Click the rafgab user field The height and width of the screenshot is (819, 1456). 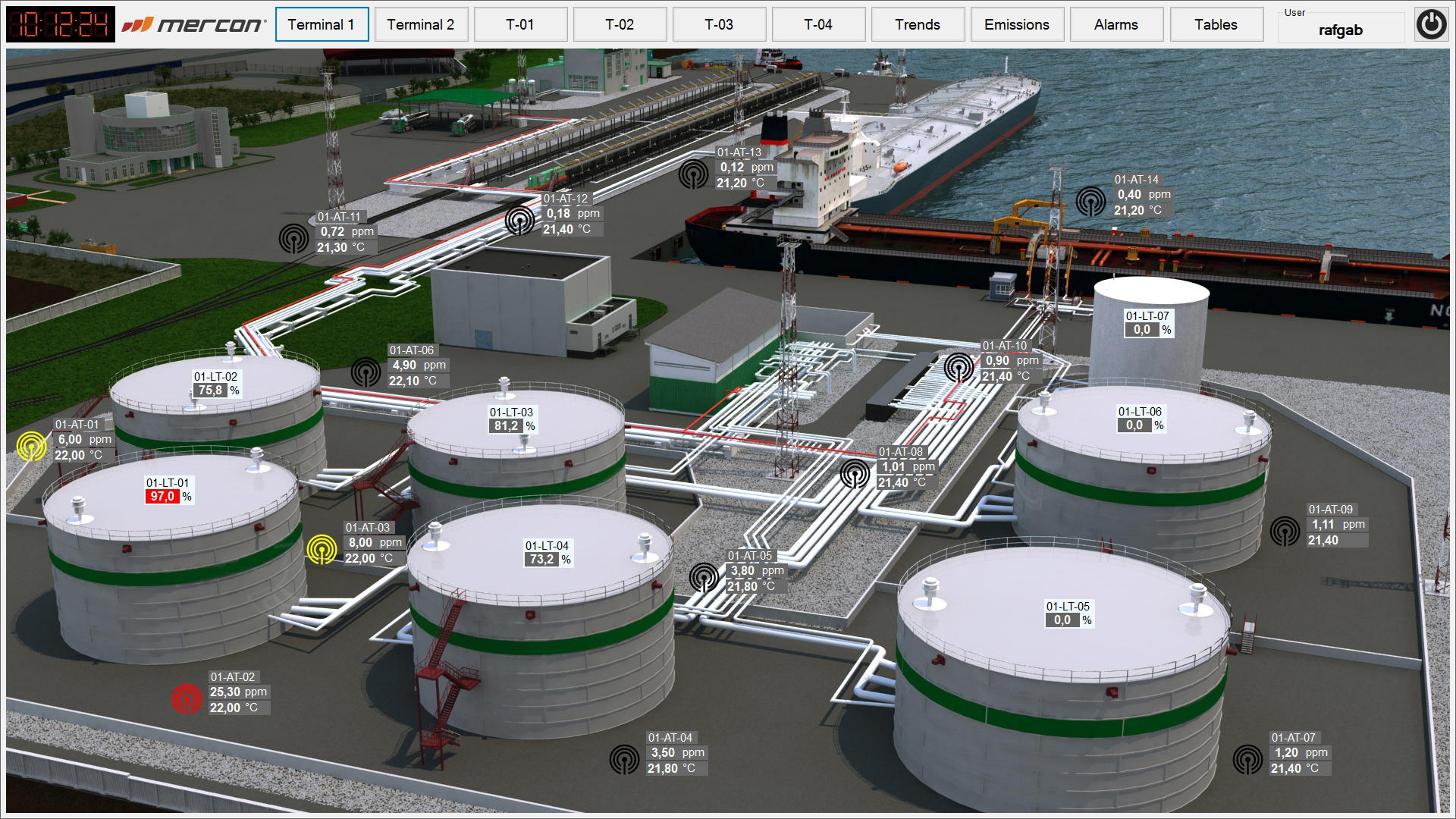[1340, 30]
